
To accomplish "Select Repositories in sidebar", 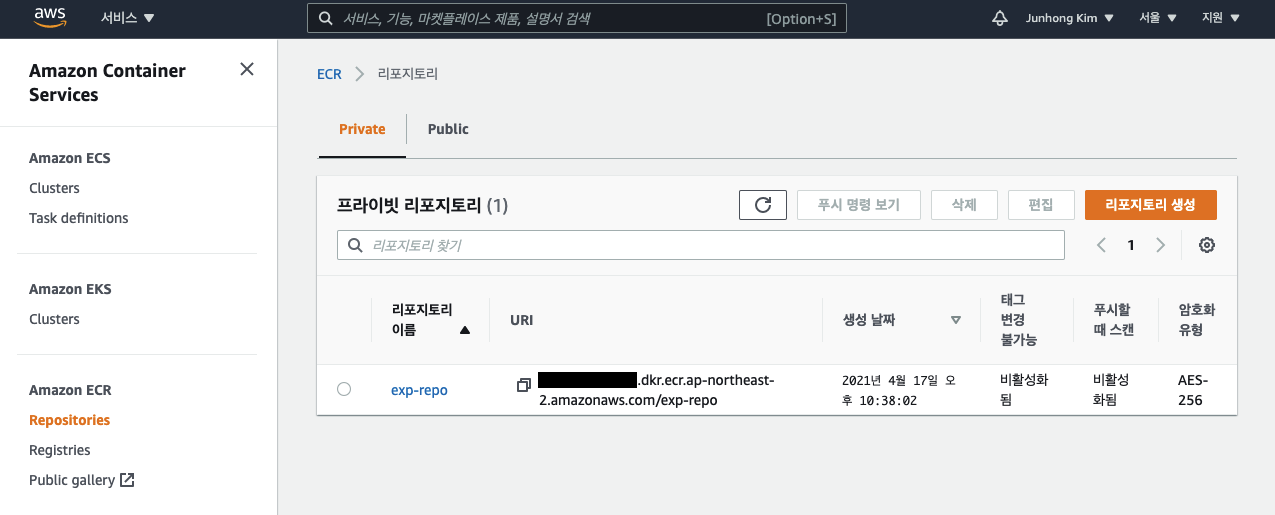I will (x=69, y=420).
